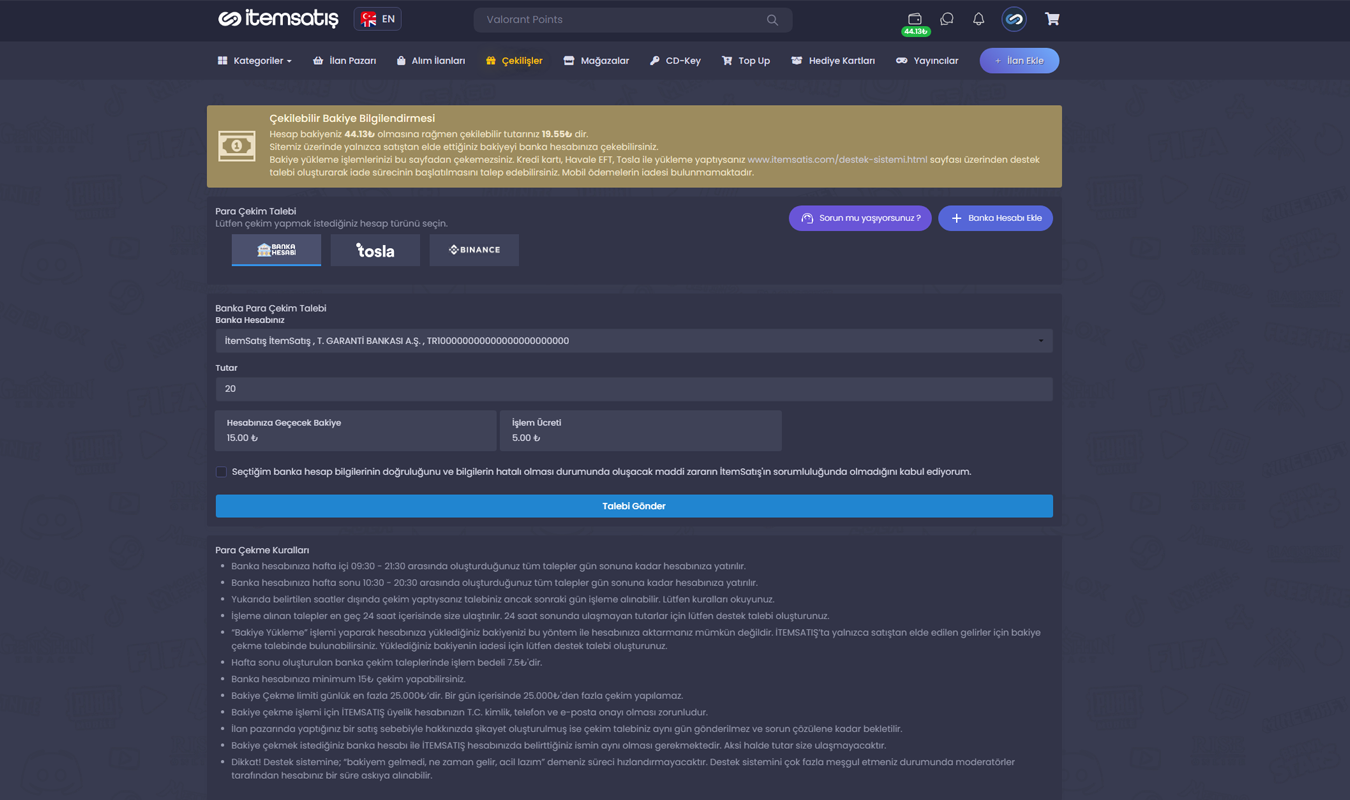Expand the Kategoriler dropdown menu
This screenshot has height=800, width=1350.
point(255,61)
